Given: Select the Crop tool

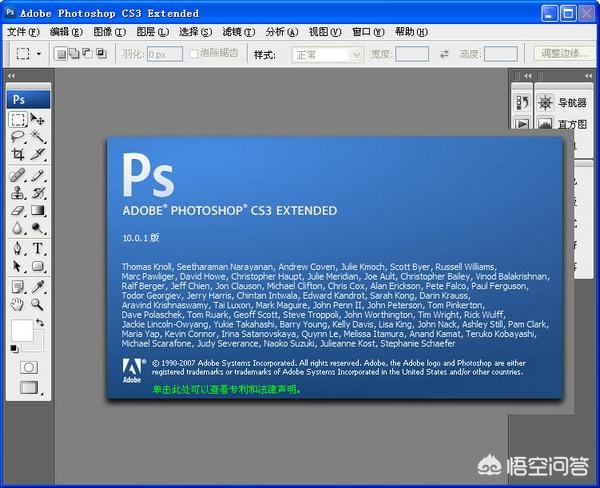Looking at the screenshot, I should point(18,154).
